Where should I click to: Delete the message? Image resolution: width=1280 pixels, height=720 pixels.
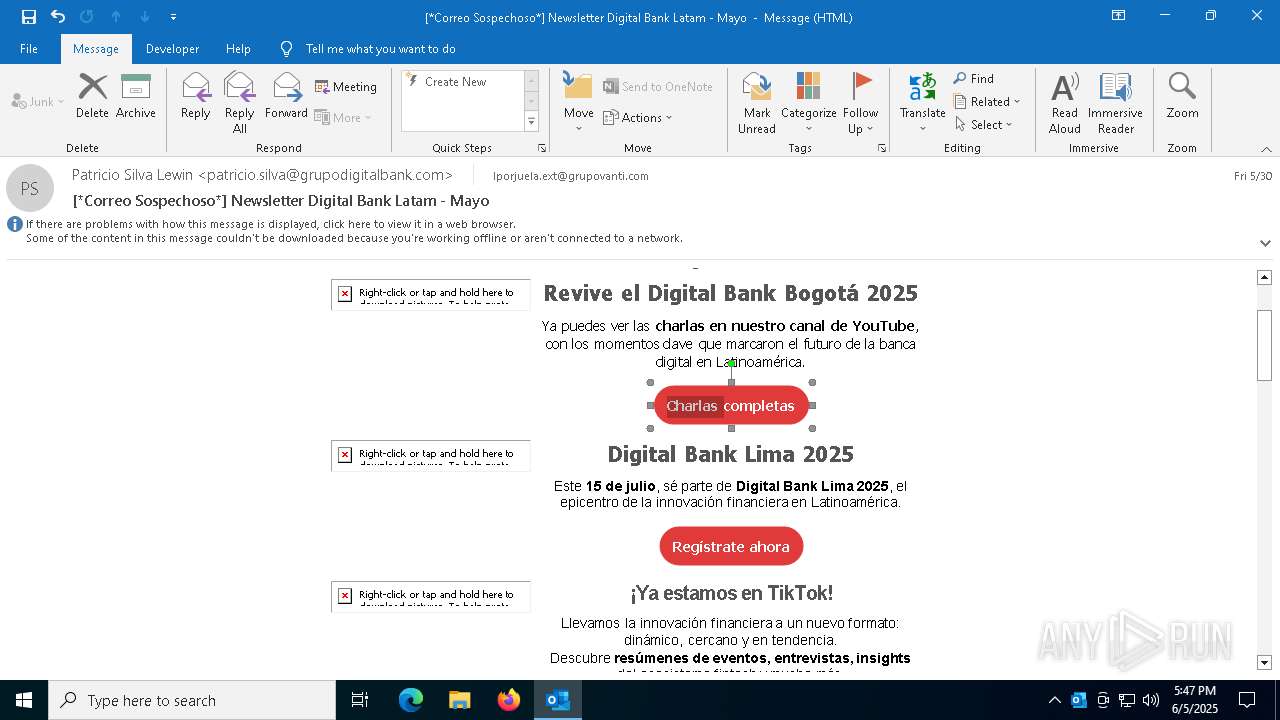pos(92,96)
